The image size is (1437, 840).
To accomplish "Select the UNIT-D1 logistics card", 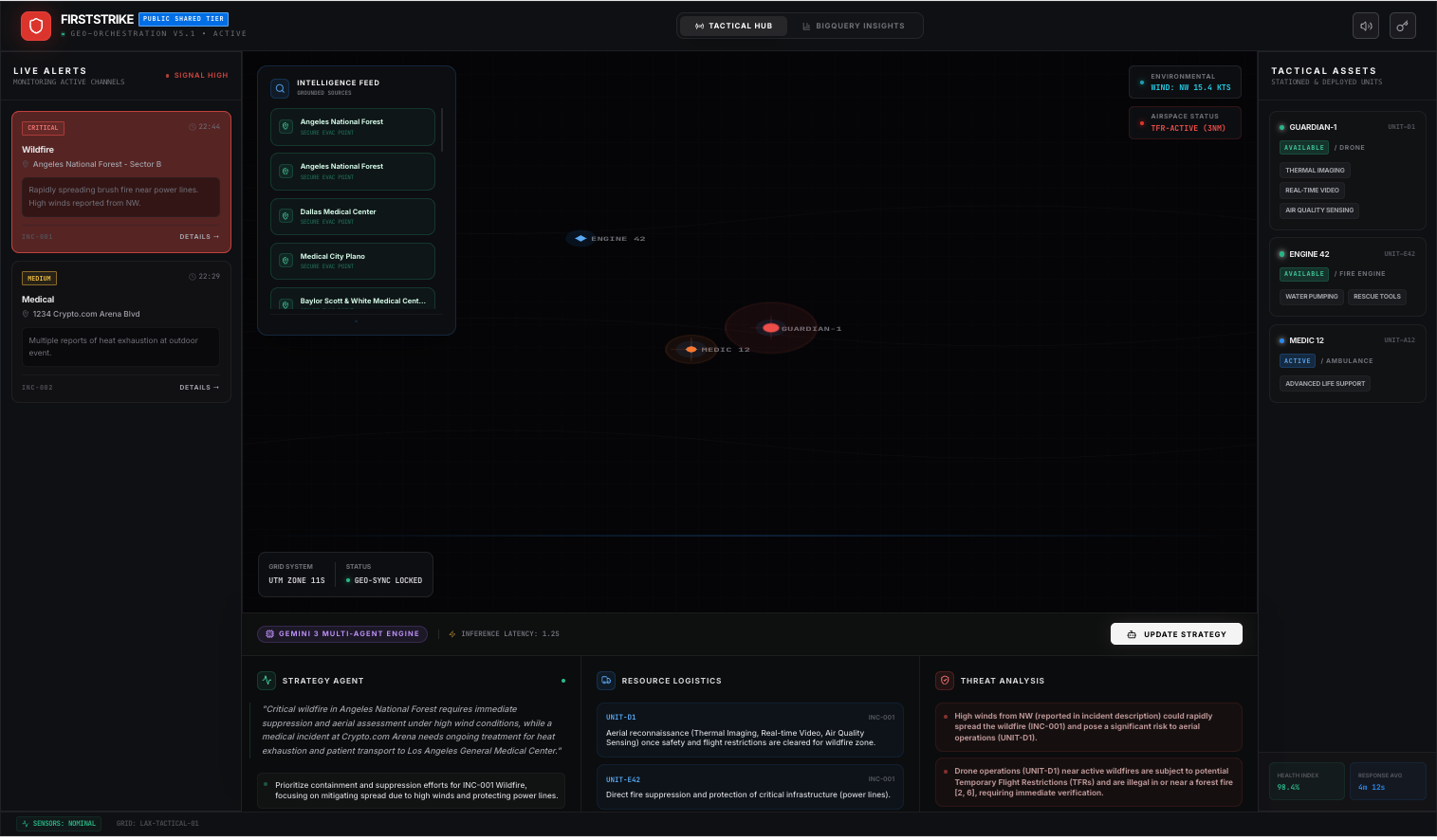I will click(749, 730).
